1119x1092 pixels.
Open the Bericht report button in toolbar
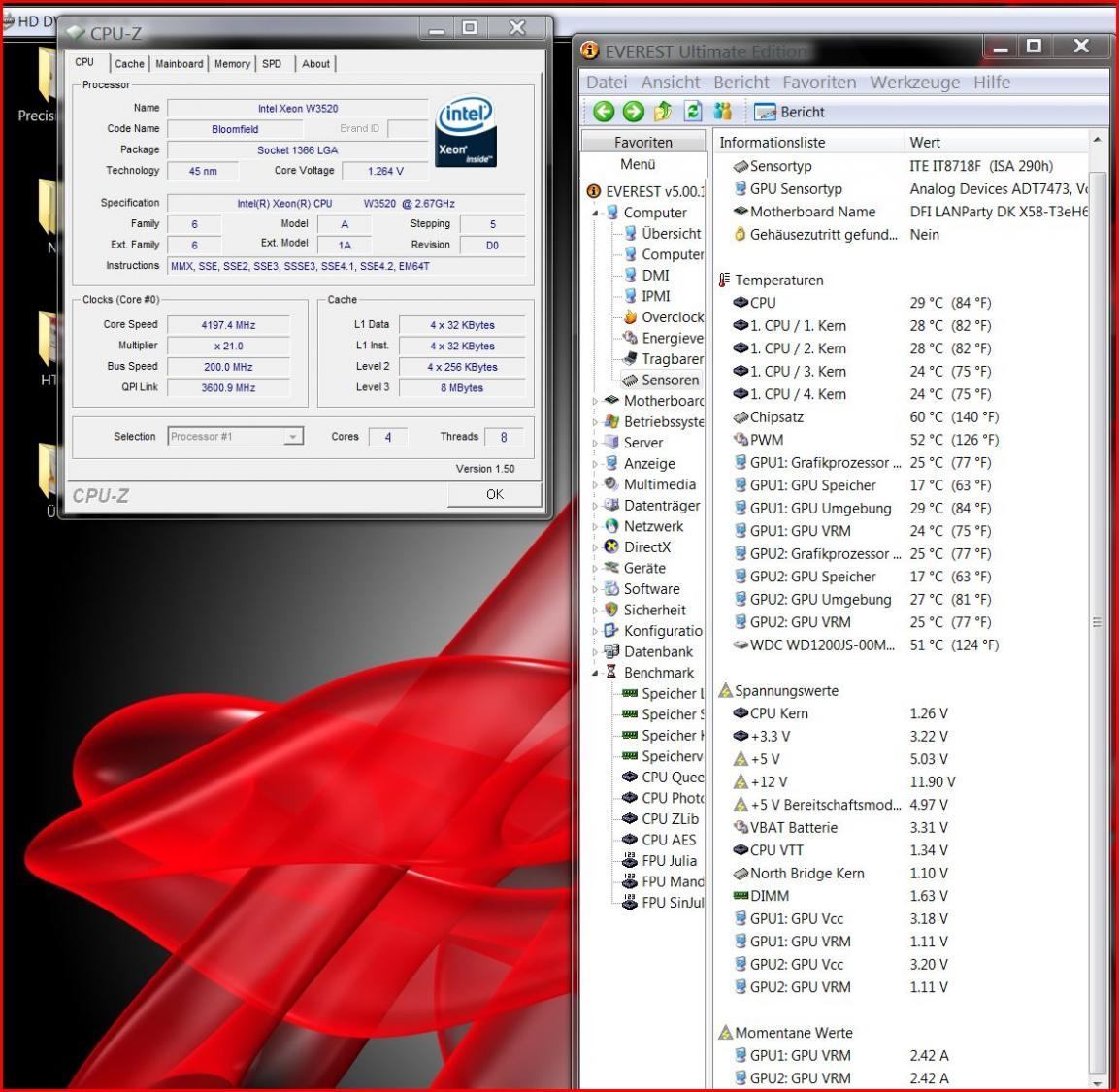click(x=789, y=112)
